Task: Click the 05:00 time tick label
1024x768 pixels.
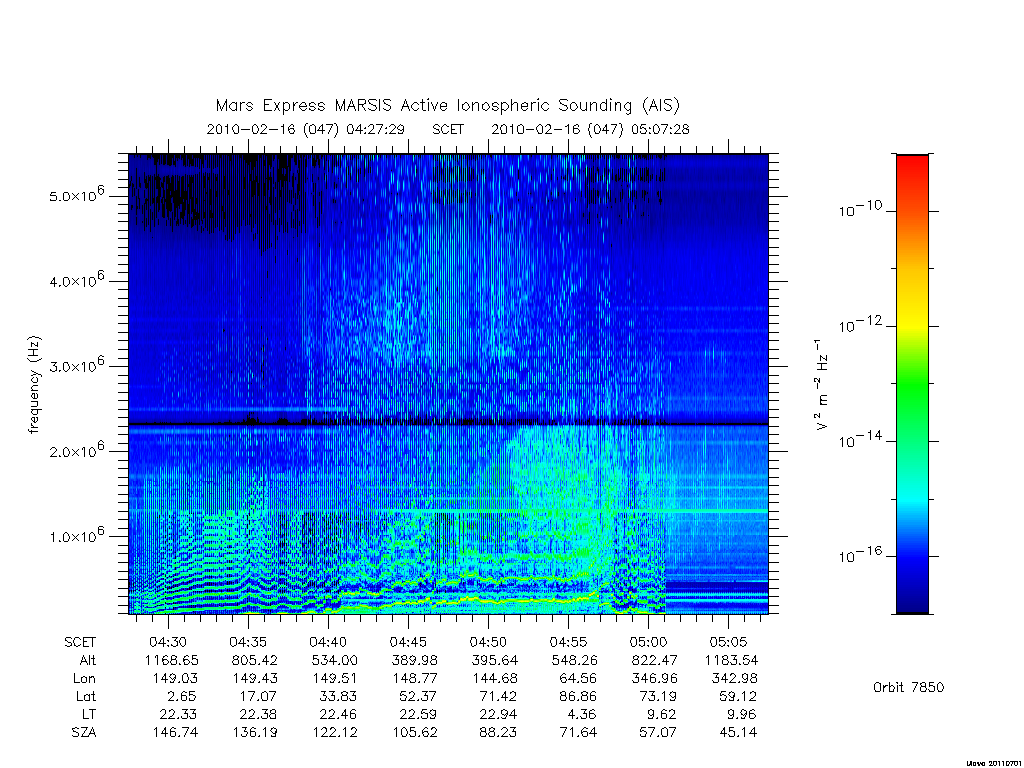Action: (648, 642)
